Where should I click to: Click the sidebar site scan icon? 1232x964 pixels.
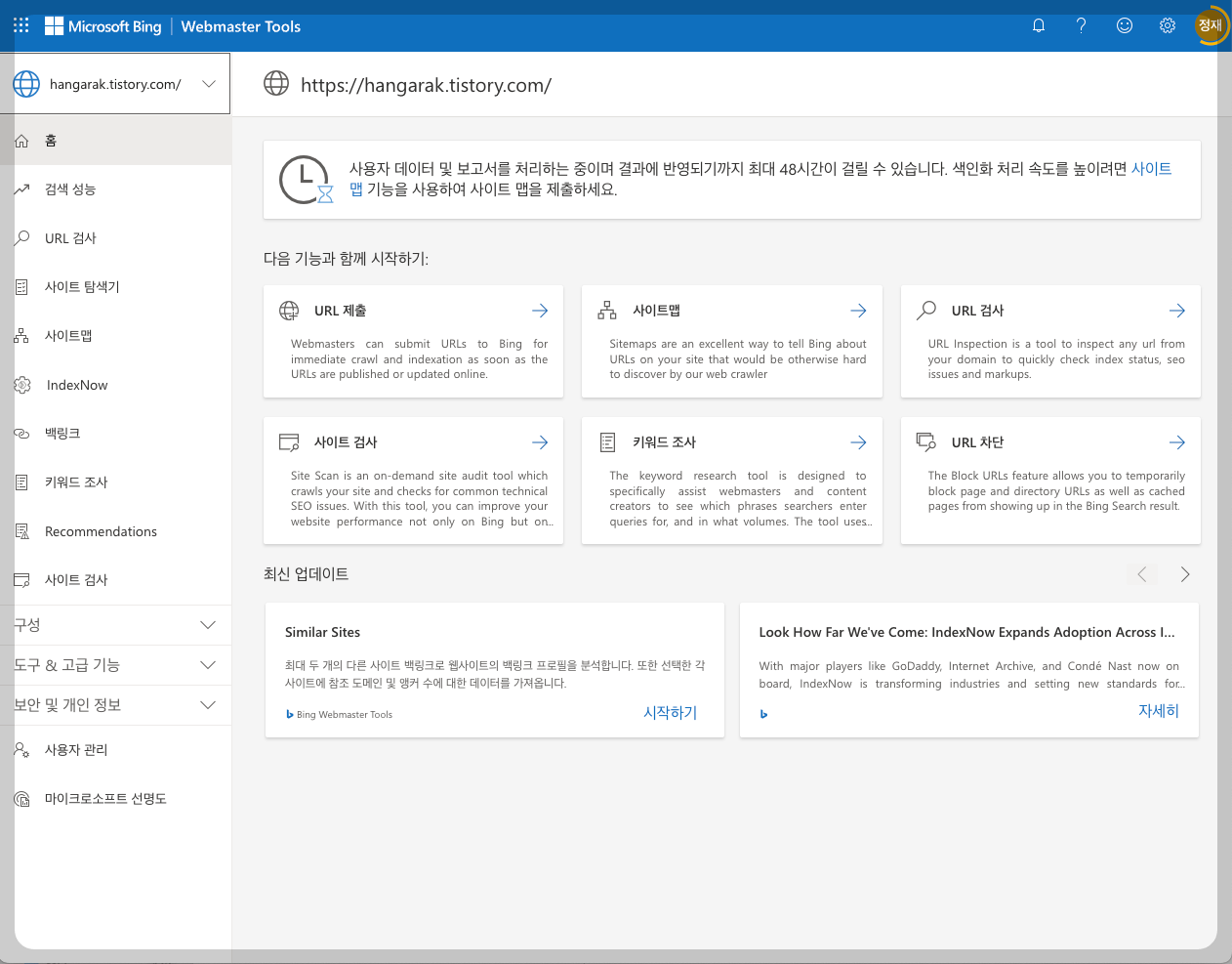pyautogui.click(x=21, y=580)
